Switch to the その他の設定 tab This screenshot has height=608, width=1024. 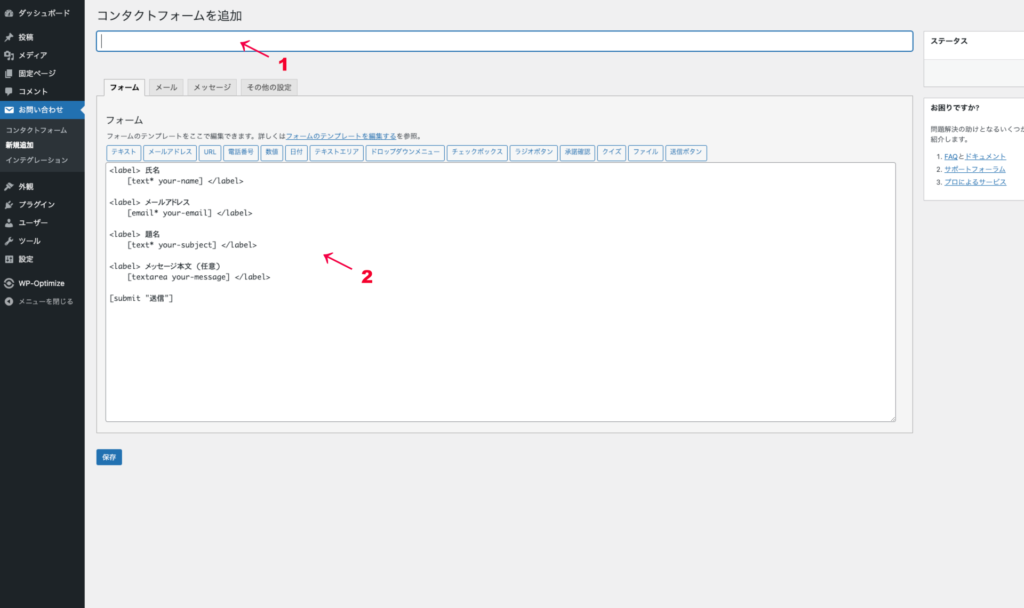268,88
